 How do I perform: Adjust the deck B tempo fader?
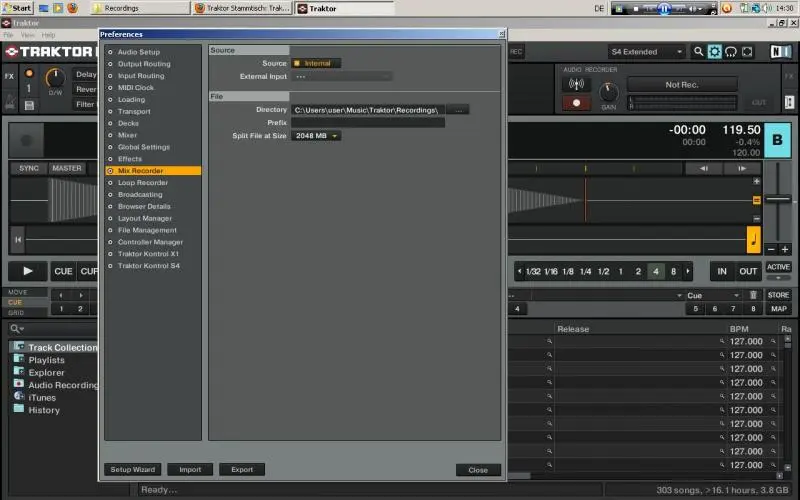coord(778,201)
